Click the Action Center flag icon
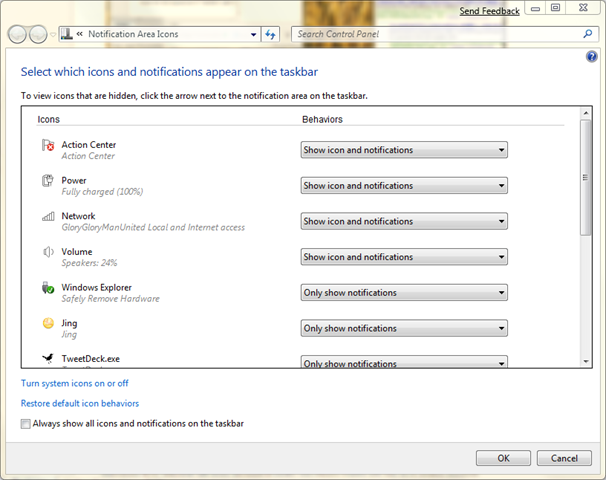Viewport: 606px width, 480px height. pyautogui.click(x=48, y=145)
